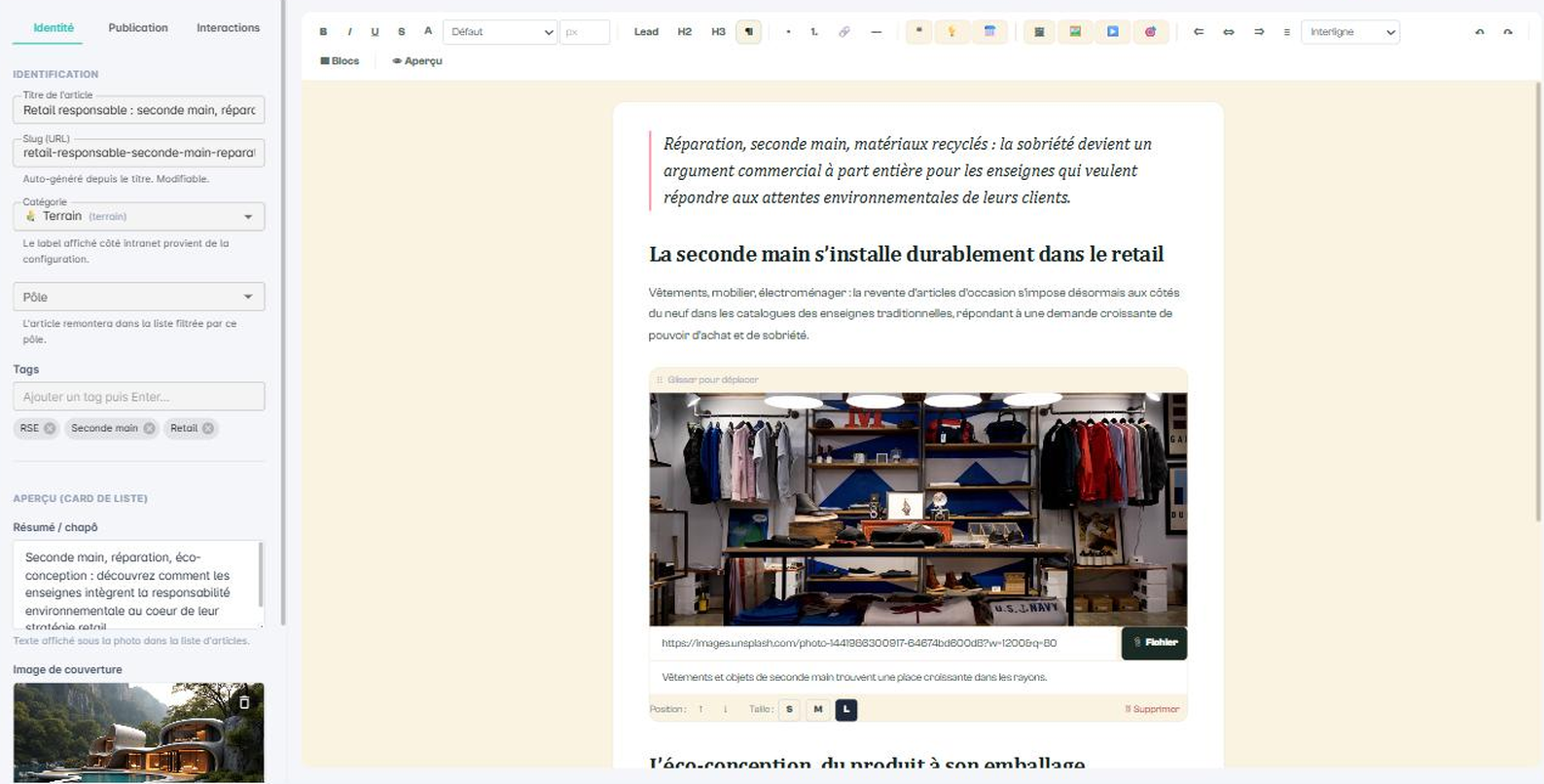The height and width of the screenshot is (784, 1544).
Task: Toggle strikethrough formatting
Action: (x=401, y=32)
